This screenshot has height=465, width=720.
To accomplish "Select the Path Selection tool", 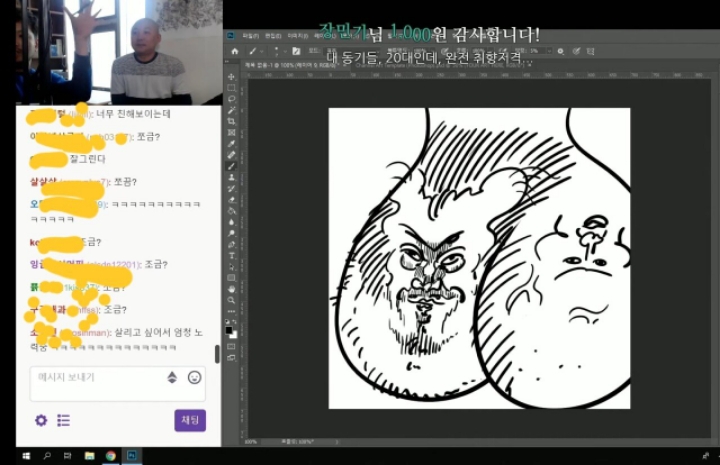I will (x=231, y=267).
